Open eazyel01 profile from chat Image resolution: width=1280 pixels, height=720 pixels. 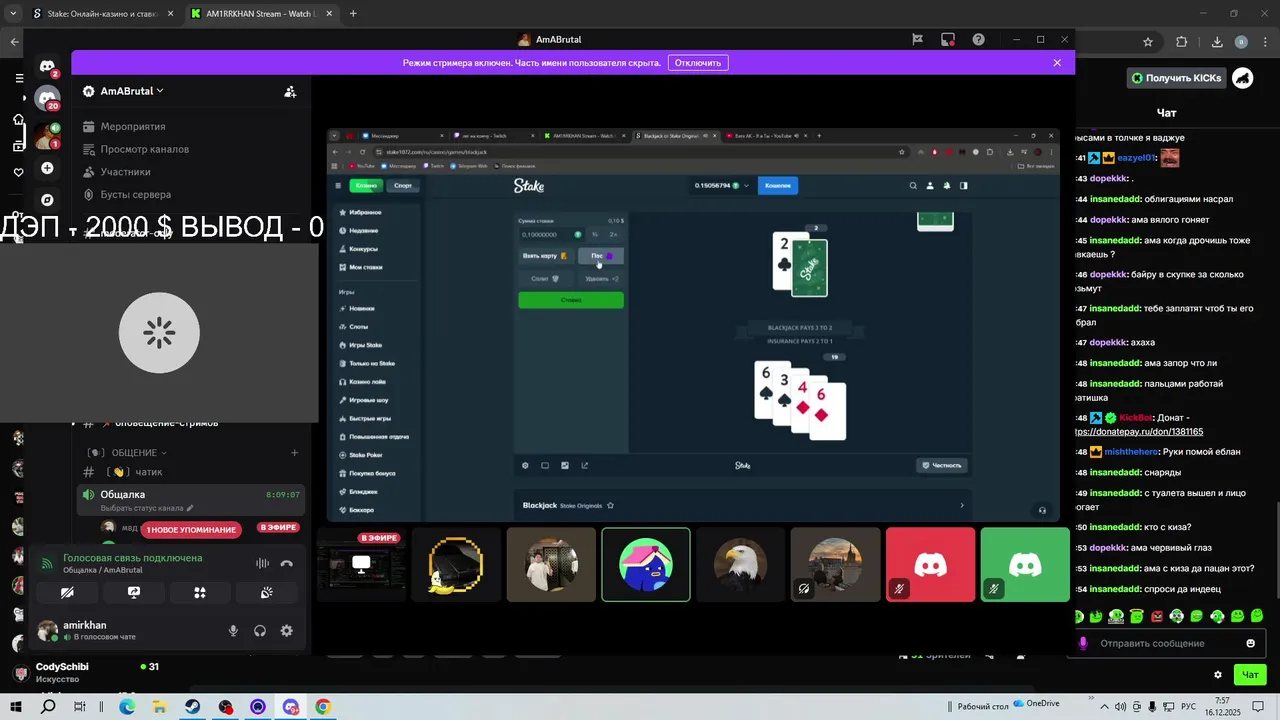1136,158
